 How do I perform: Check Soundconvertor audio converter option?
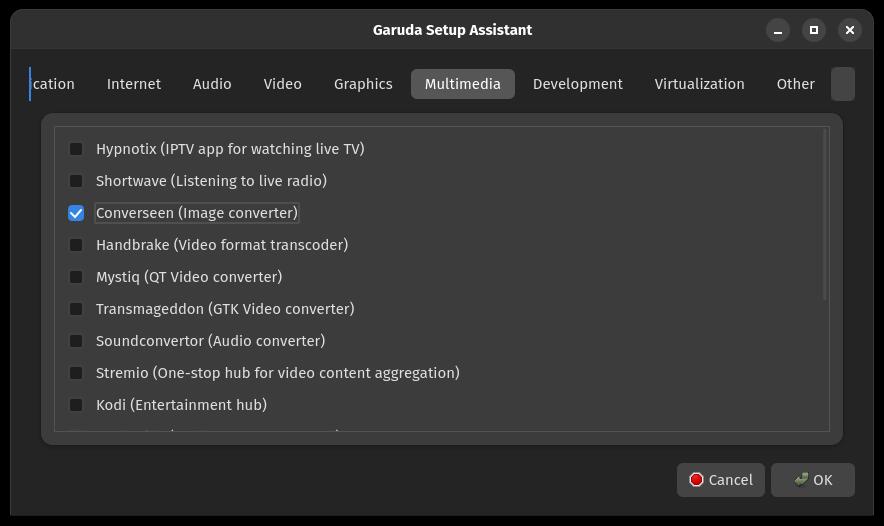[76, 341]
